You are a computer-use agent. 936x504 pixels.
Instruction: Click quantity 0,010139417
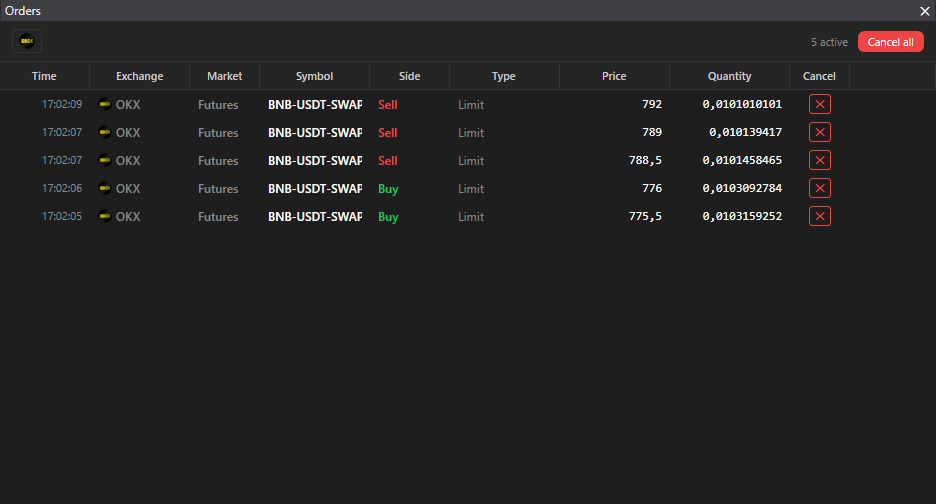click(746, 132)
